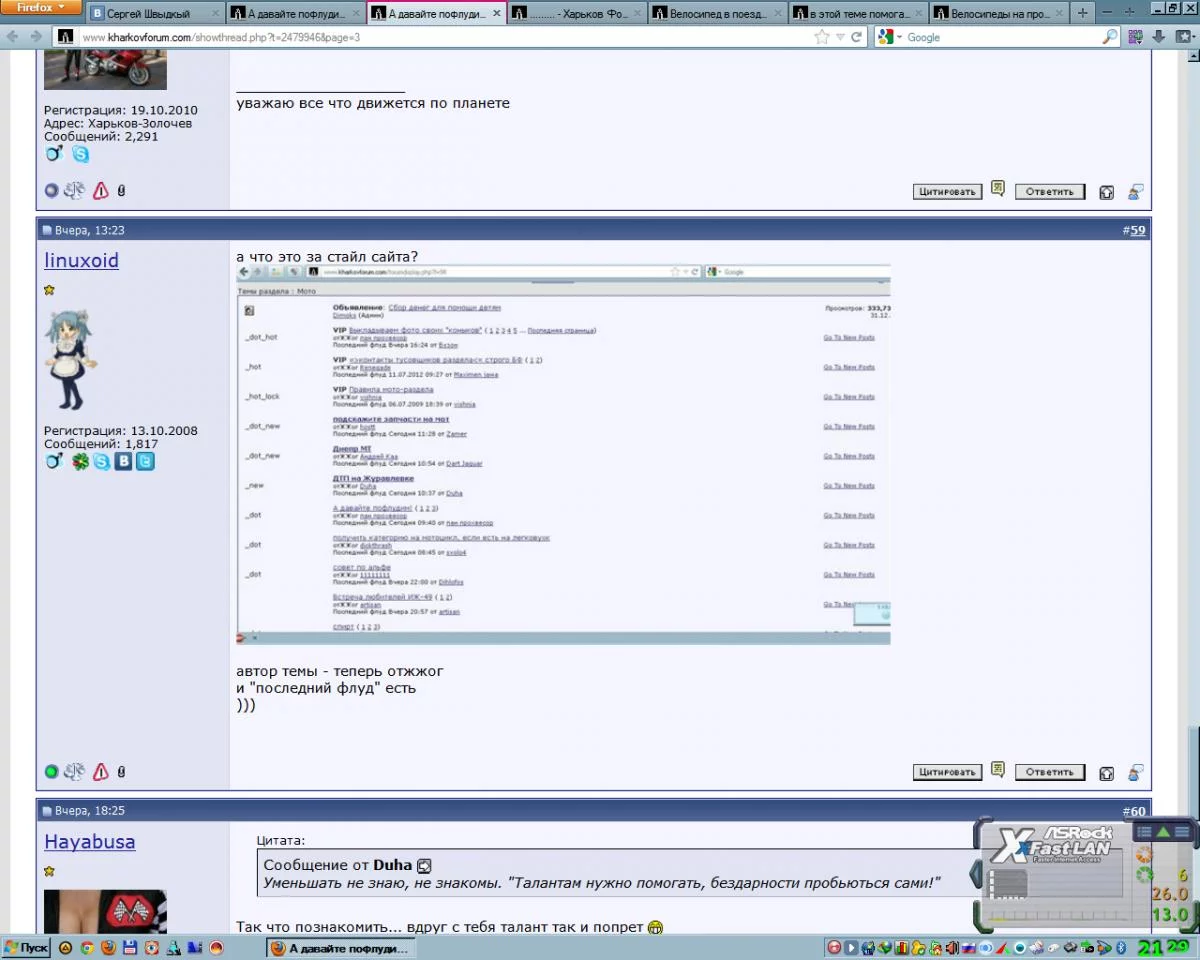The width and height of the screenshot is (1200, 960).
Task: Click the search magnifier icon
Action: (x=1110, y=37)
